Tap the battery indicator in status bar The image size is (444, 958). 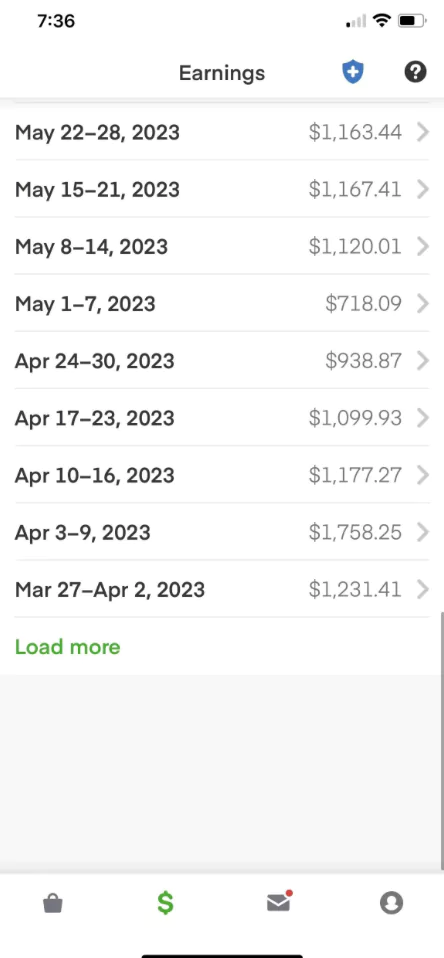pos(412,21)
